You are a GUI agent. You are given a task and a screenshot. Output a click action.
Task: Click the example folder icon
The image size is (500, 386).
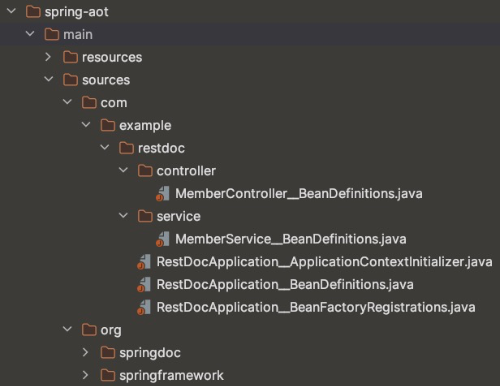click(108, 125)
